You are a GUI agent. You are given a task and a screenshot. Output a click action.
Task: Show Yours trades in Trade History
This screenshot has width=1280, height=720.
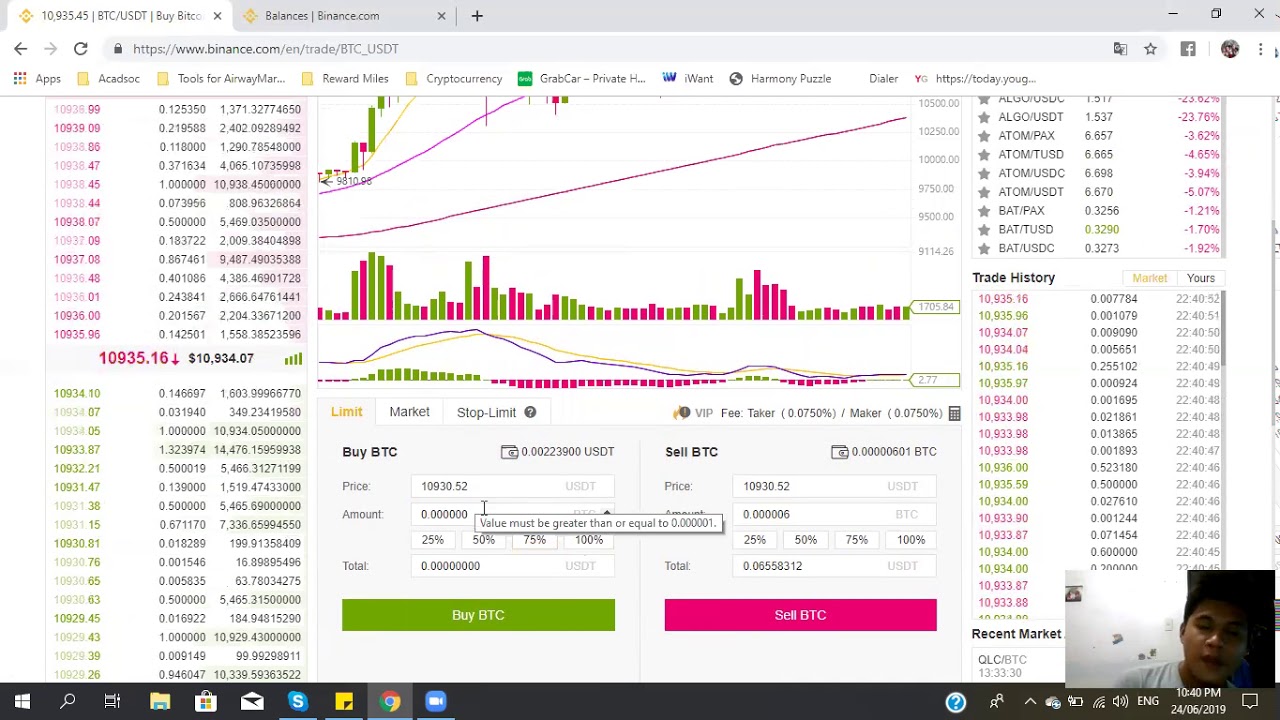tap(1201, 278)
